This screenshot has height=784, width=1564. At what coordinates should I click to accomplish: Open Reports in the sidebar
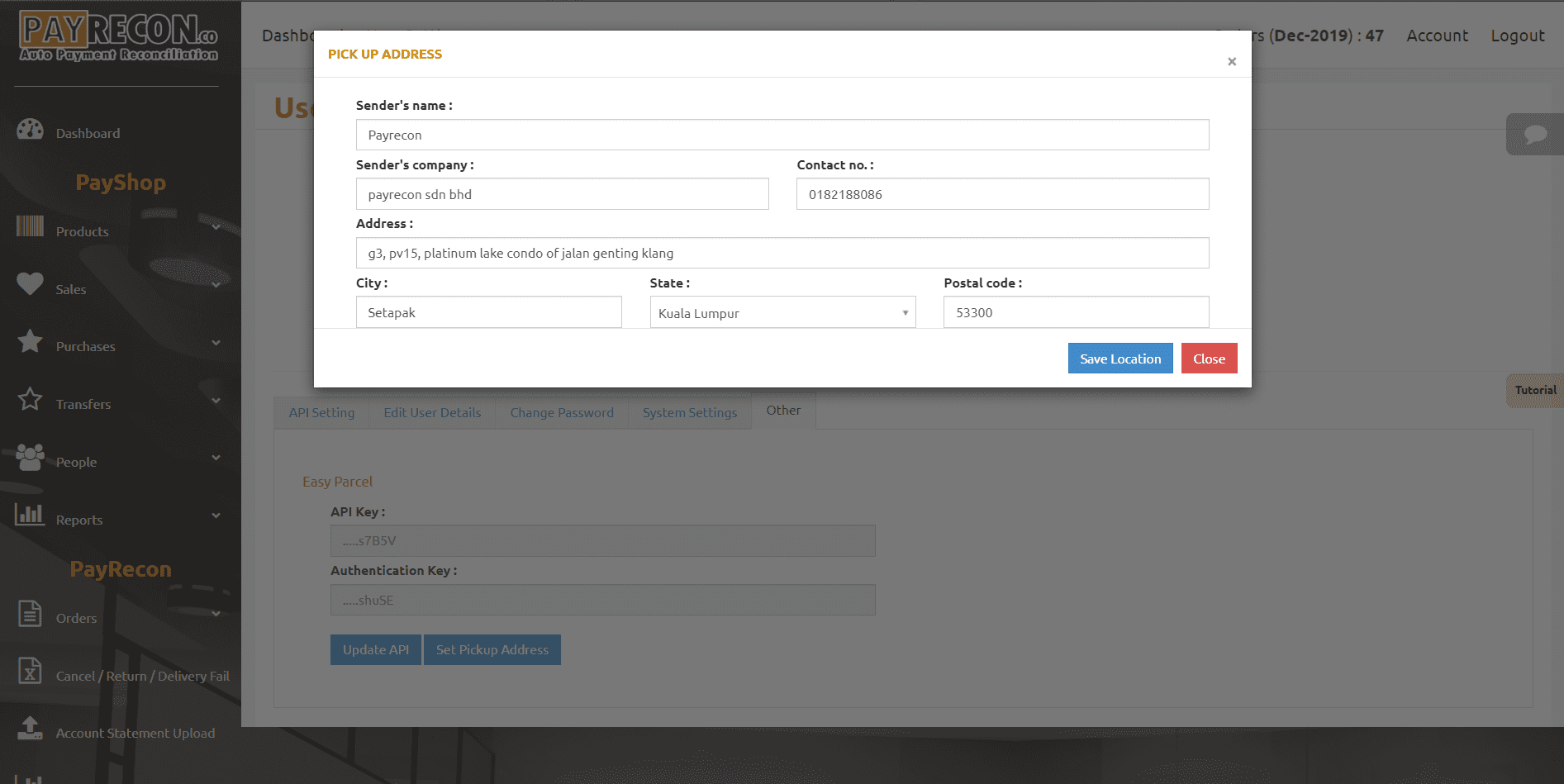pos(79,520)
